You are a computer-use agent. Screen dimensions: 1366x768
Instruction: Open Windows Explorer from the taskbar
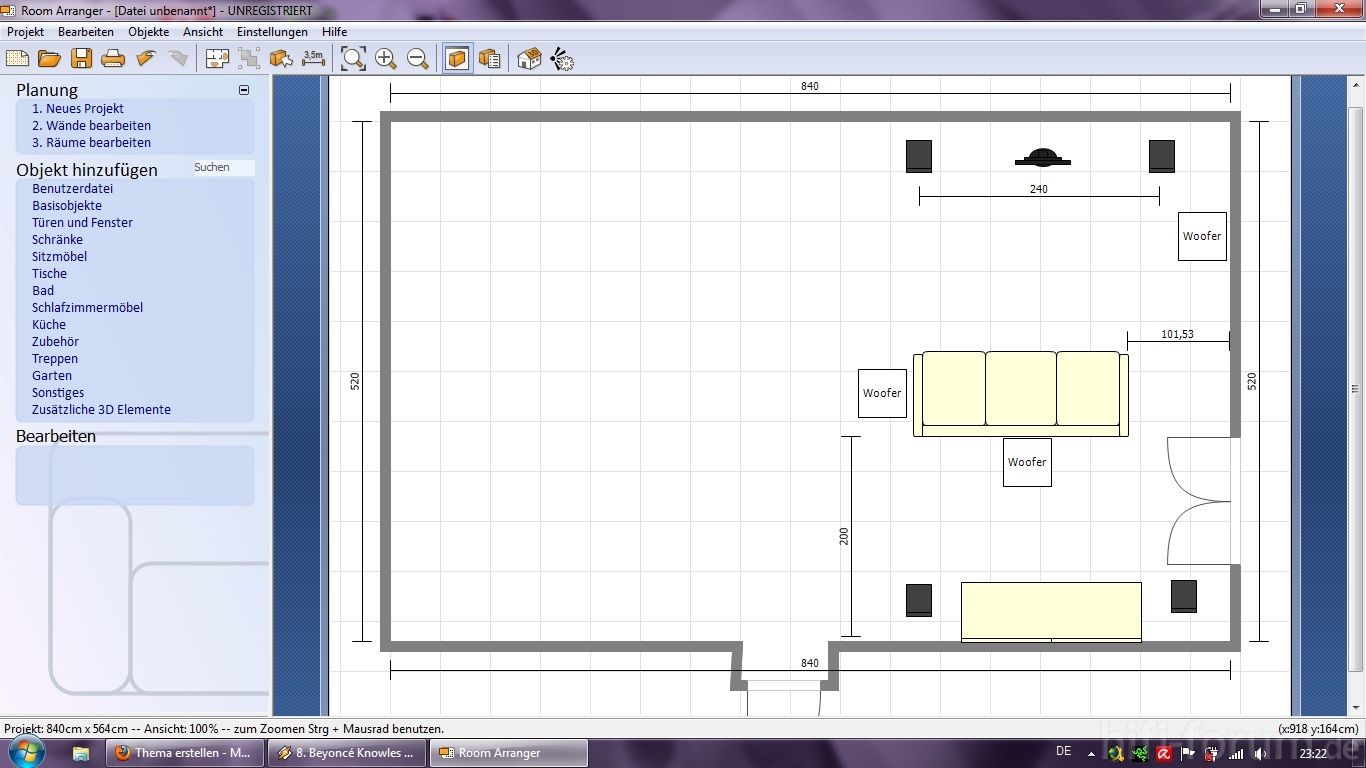click(x=81, y=753)
